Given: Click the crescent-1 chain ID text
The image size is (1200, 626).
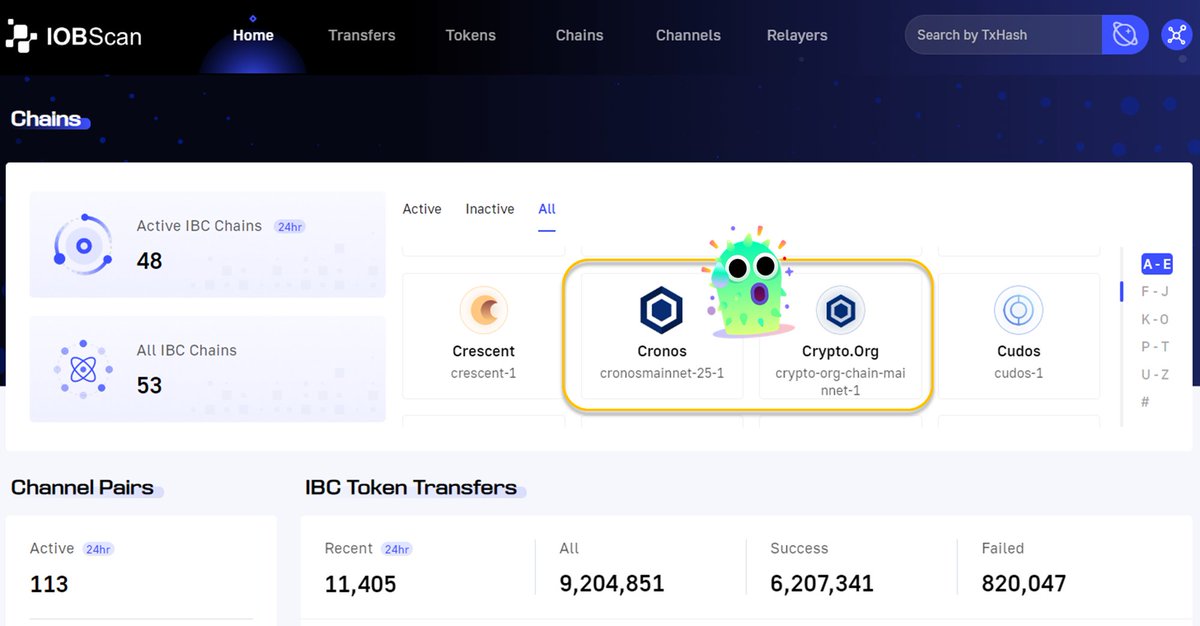Looking at the screenshot, I should click(484, 373).
